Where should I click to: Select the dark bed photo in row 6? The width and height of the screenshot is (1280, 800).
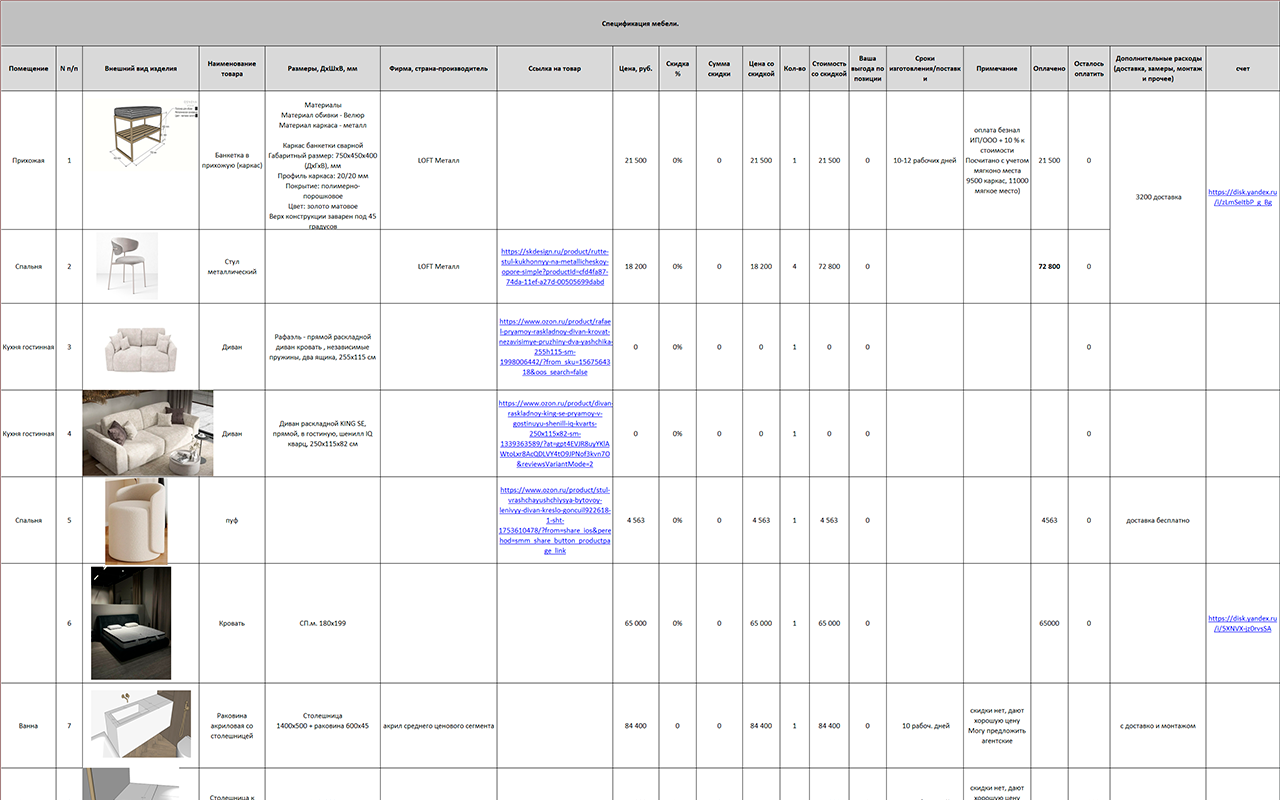pos(130,623)
